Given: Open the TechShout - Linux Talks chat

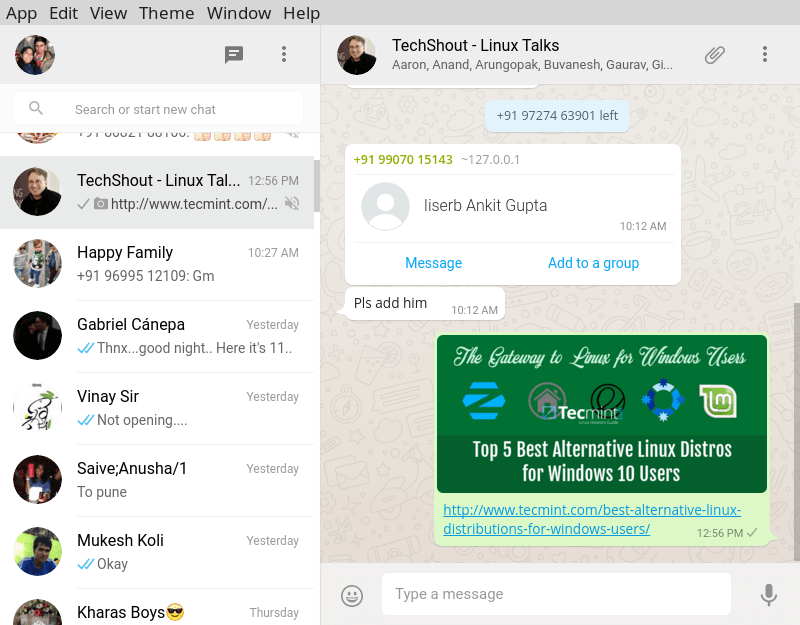Looking at the screenshot, I should [x=157, y=192].
